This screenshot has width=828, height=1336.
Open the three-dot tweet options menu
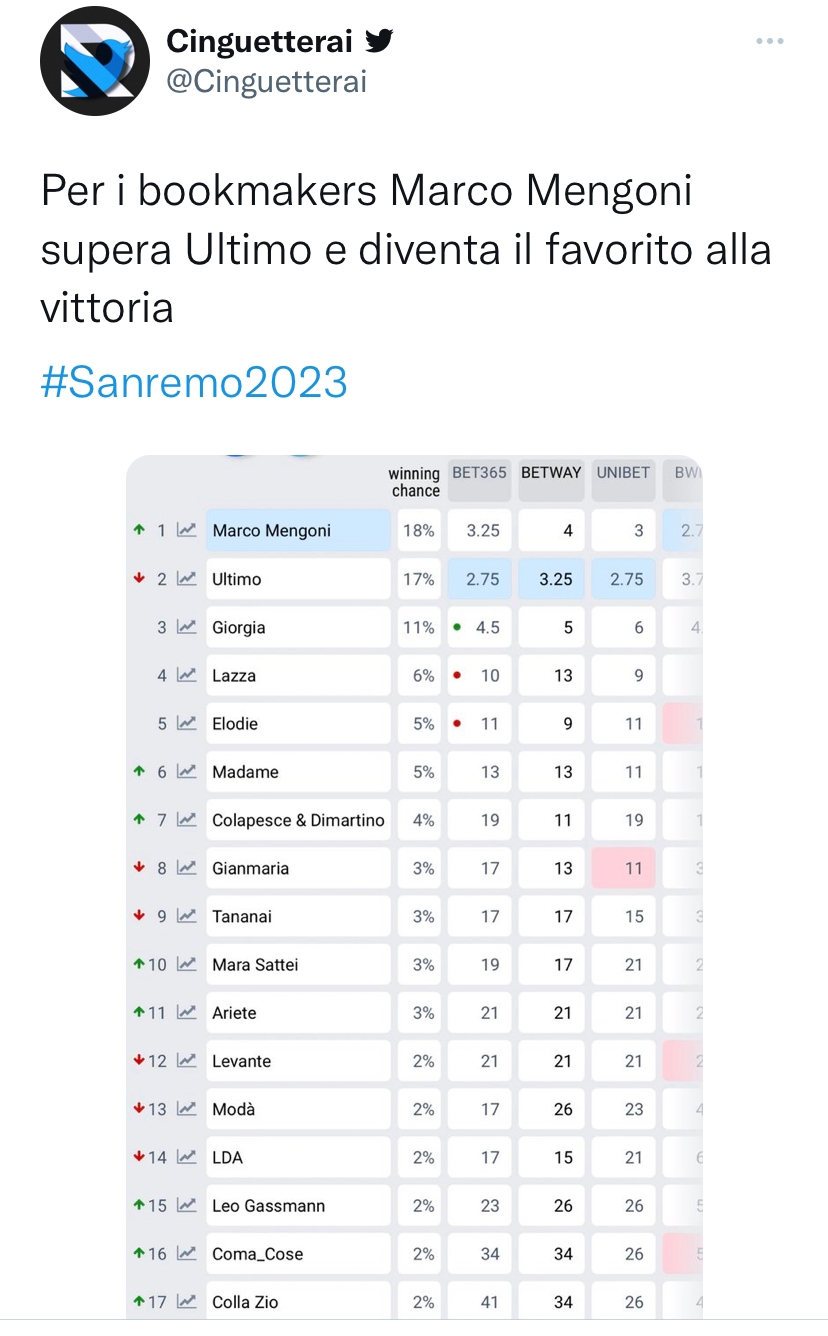tap(769, 41)
